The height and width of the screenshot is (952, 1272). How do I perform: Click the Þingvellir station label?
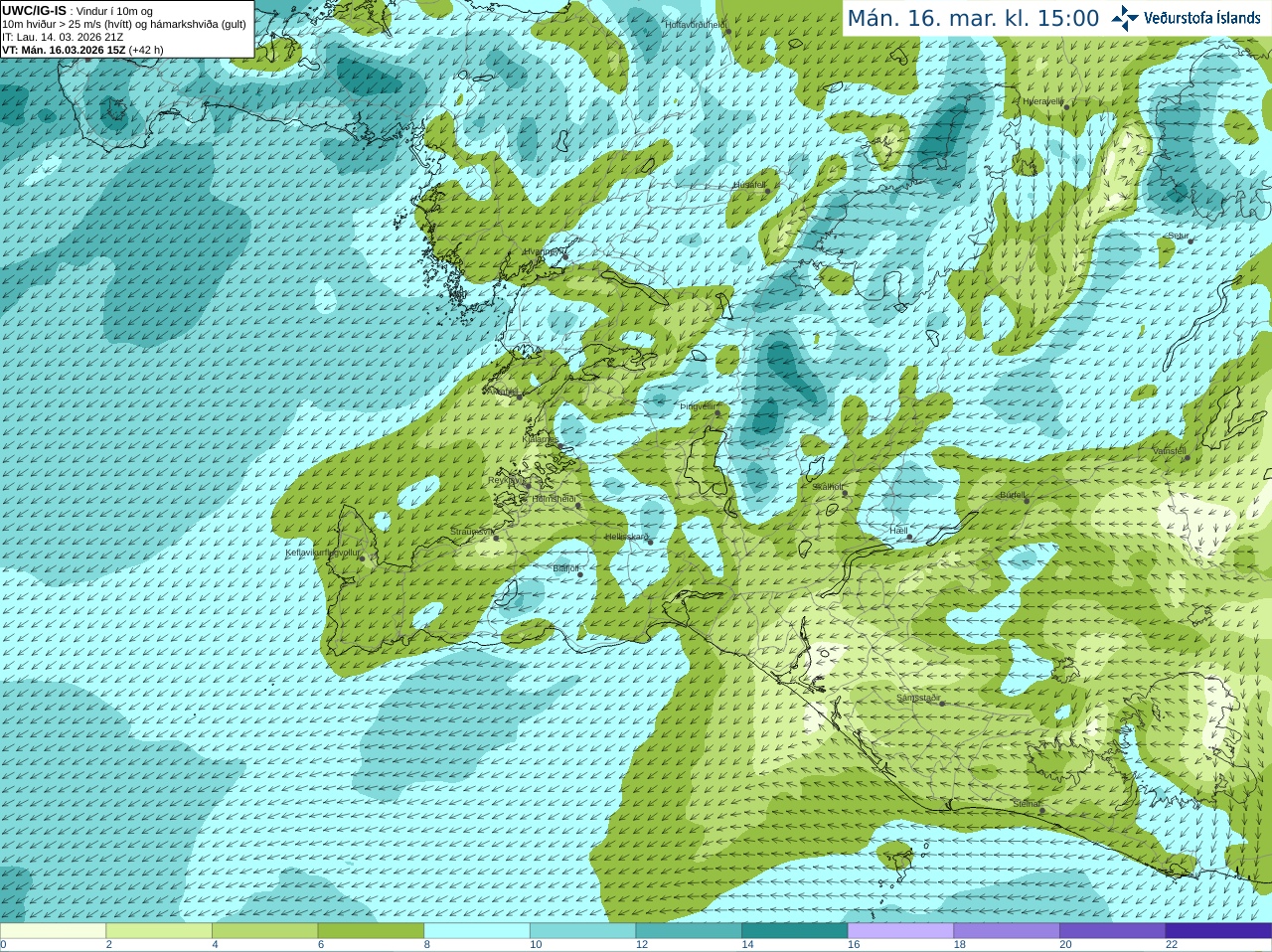pyautogui.click(x=698, y=406)
